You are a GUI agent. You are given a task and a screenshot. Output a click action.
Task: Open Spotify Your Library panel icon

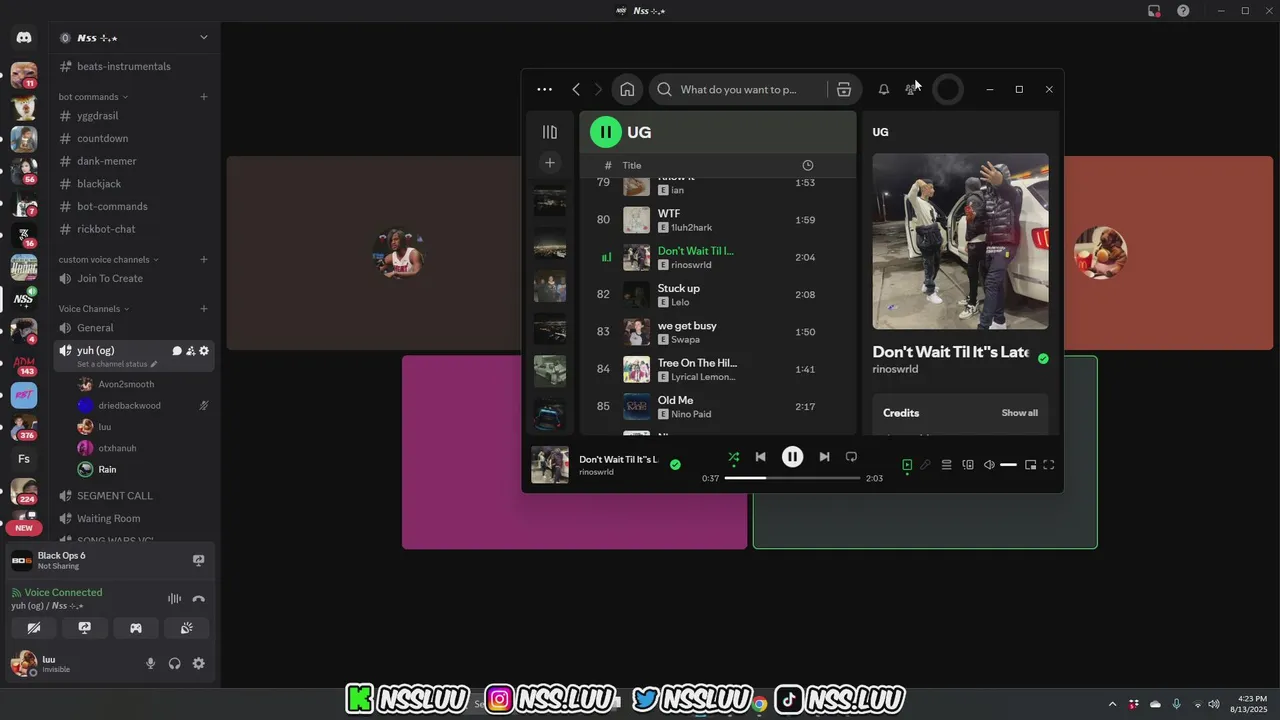[549, 132]
